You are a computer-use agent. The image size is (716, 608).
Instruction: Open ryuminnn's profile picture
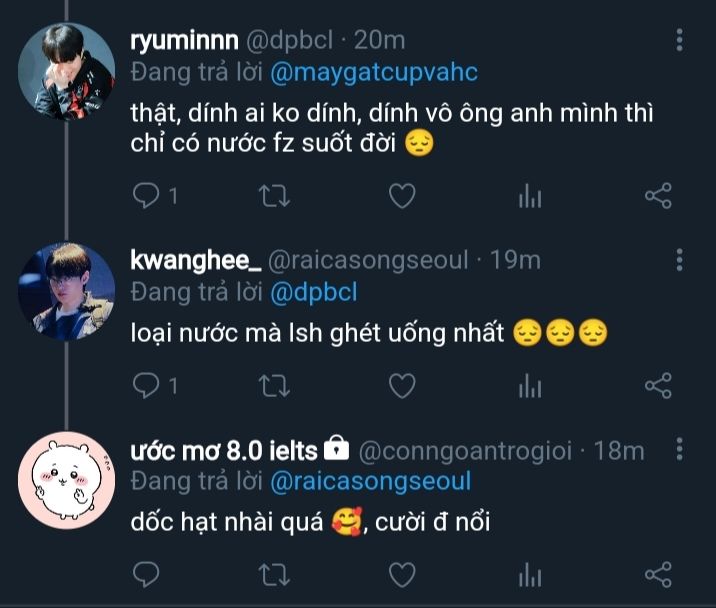tap(67, 72)
